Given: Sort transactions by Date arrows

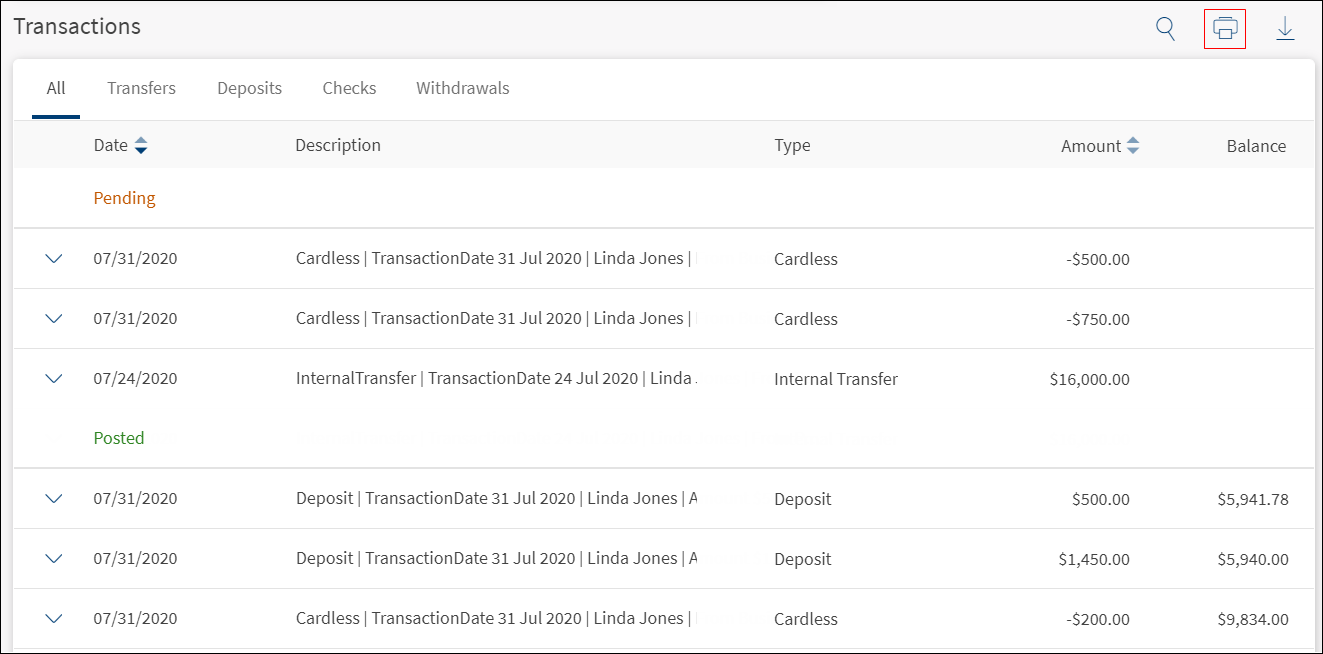Looking at the screenshot, I should (x=141, y=146).
